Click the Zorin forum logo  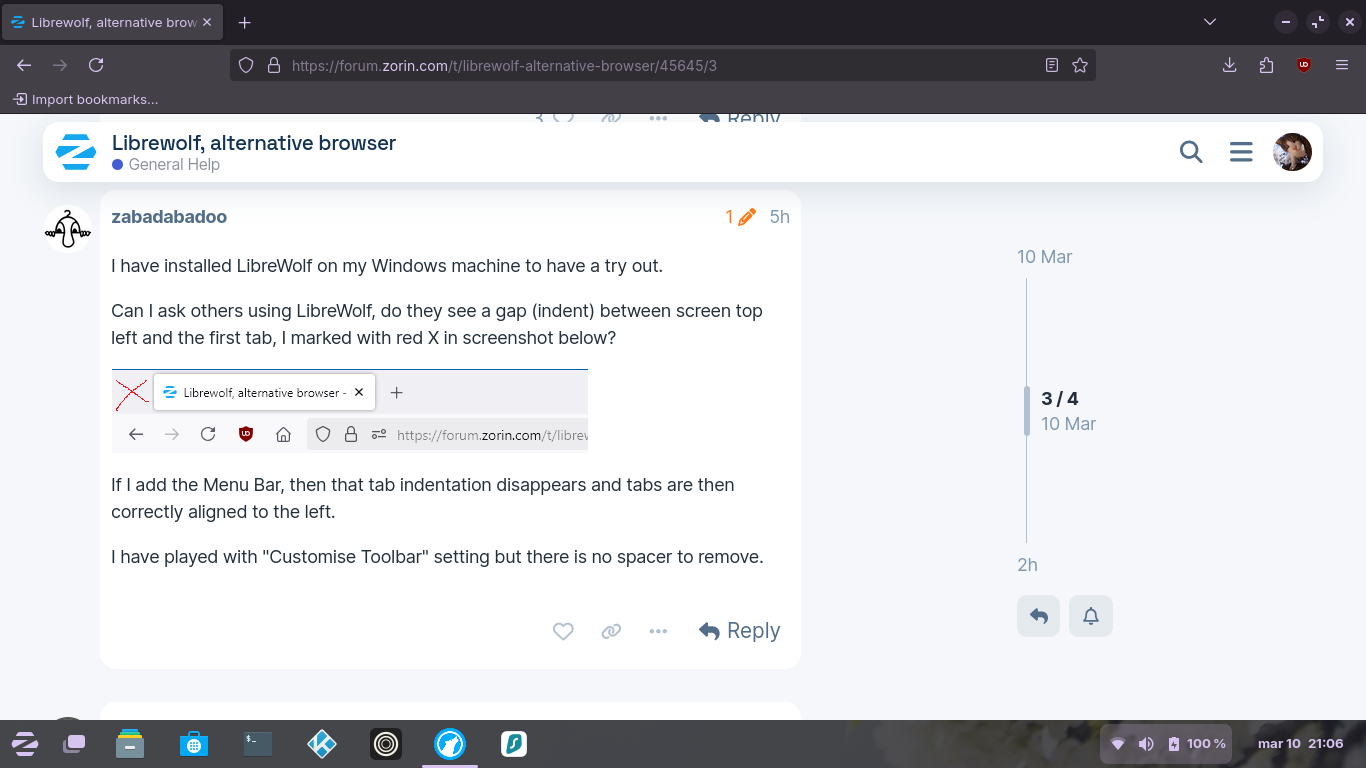click(x=75, y=152)
